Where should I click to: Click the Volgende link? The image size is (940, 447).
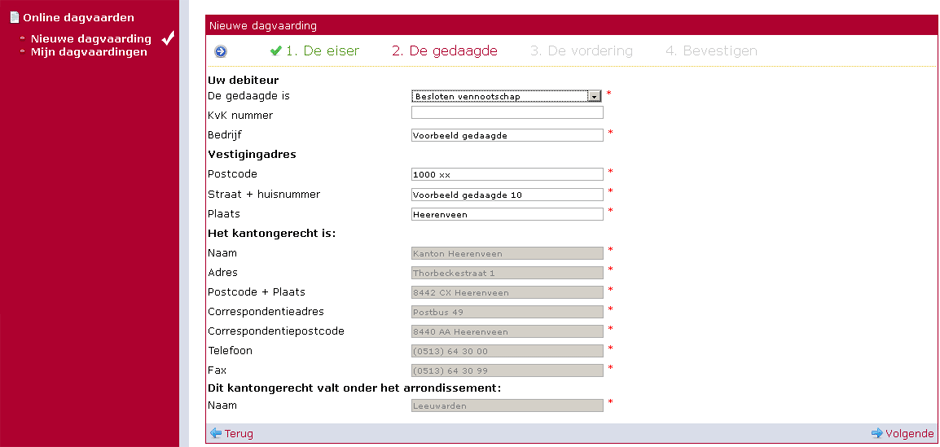909,433
